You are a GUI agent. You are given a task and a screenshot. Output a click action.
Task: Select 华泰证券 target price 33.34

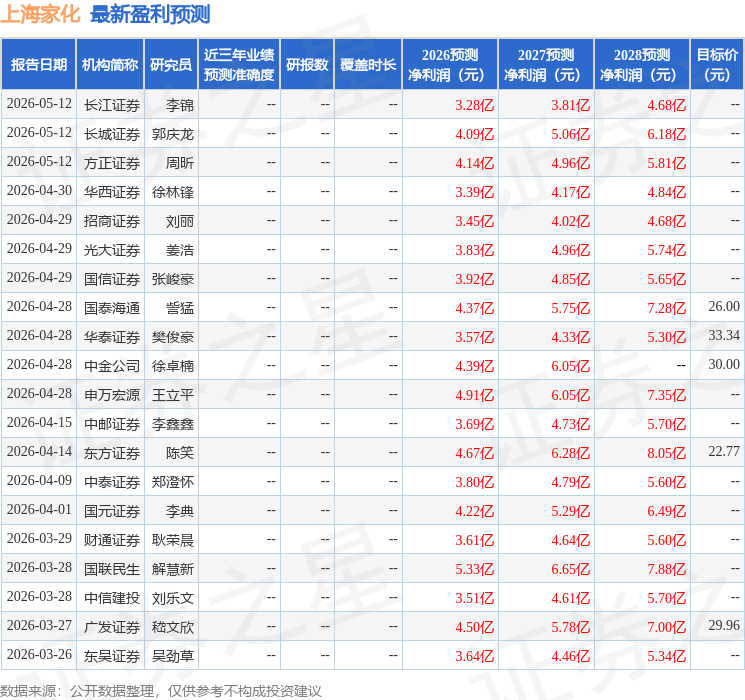click(x=724, y=336)
